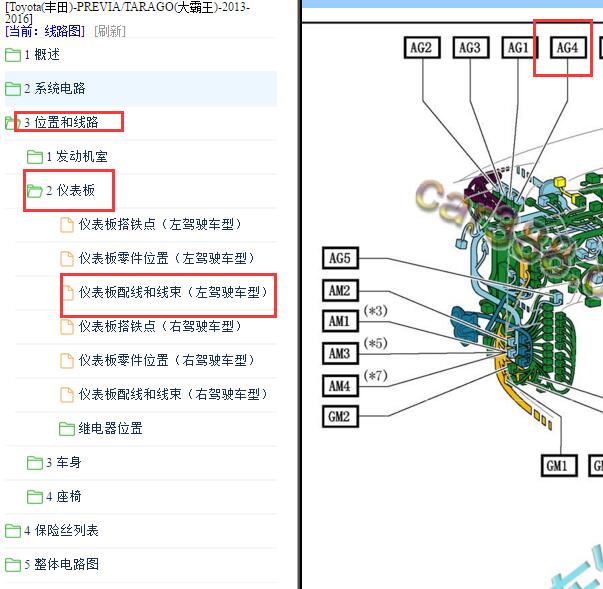Click the AG2 connector label

pos(422,48)
